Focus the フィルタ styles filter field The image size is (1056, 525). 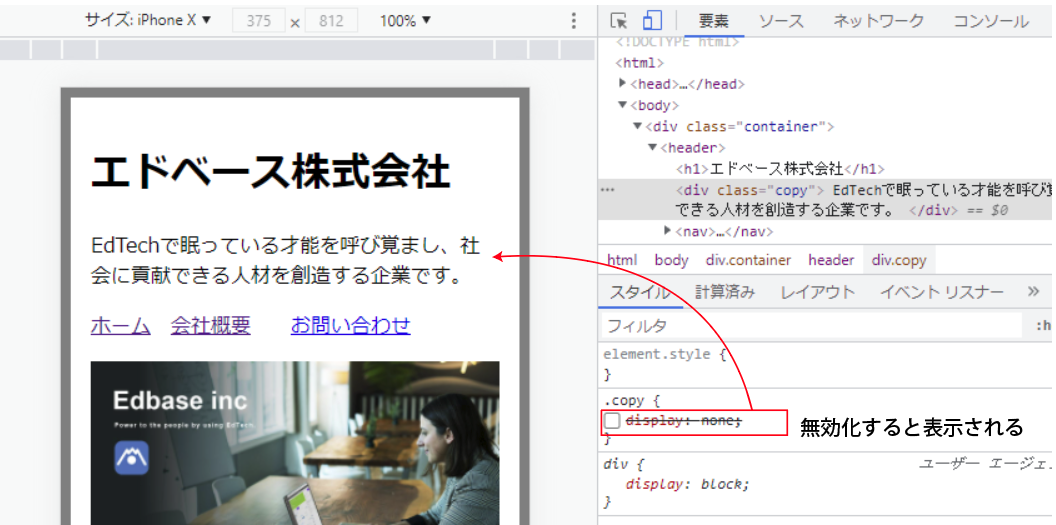pos(812,326)
